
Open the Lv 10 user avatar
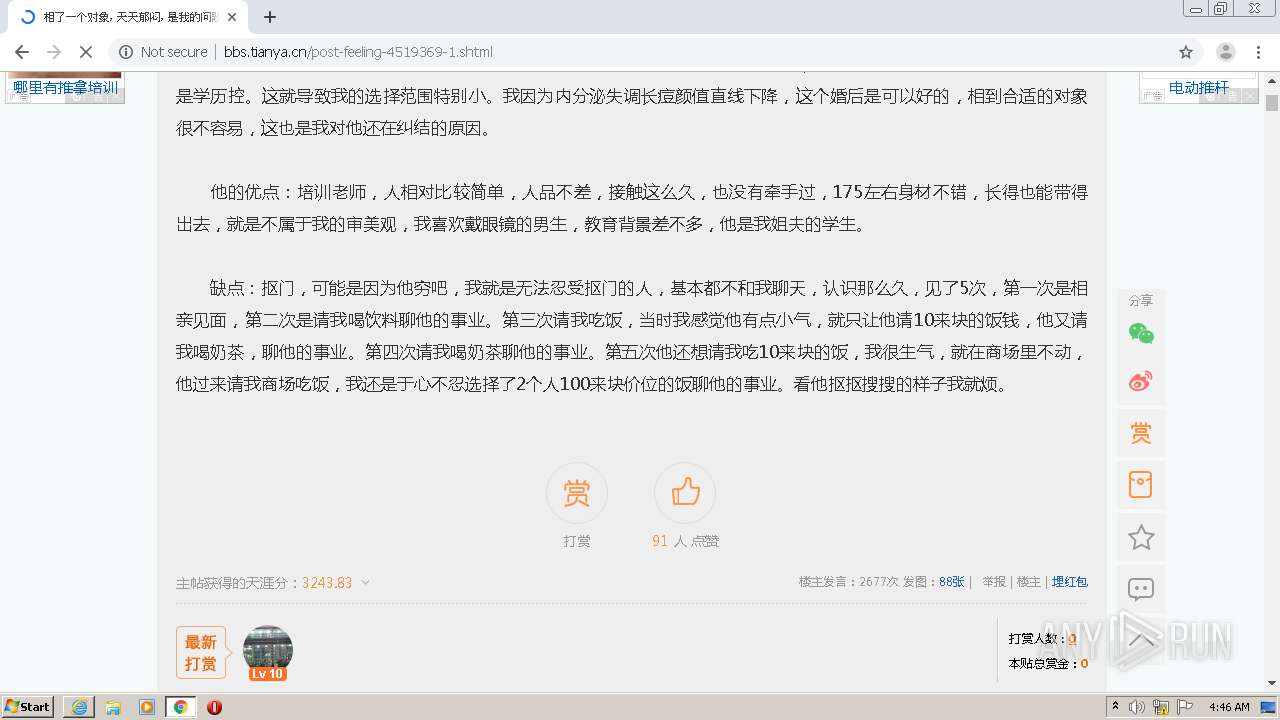click(x=268, y=652)
